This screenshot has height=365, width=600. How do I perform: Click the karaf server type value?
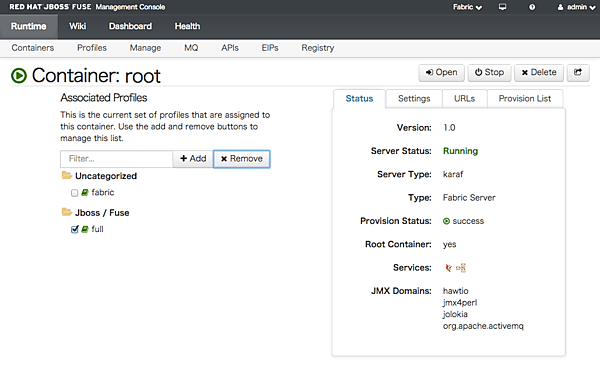click(453, 174)
